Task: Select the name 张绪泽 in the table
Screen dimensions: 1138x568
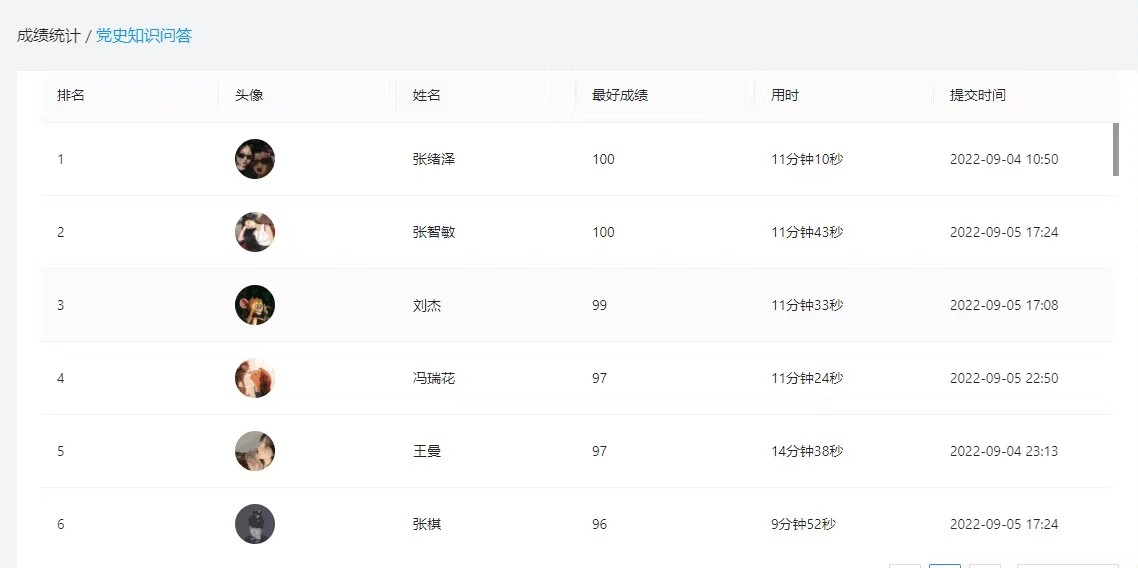Action: pyautogui.click(x=434, y=159)
